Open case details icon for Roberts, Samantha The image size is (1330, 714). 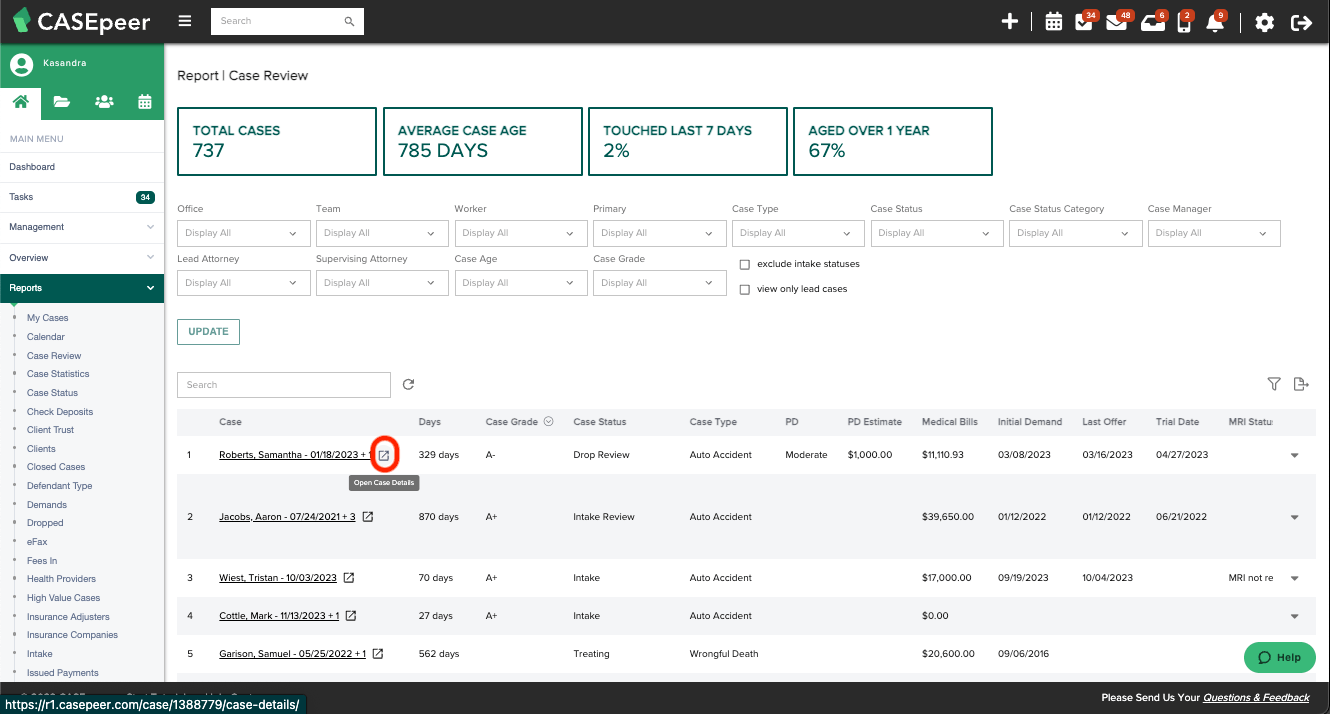384,455
